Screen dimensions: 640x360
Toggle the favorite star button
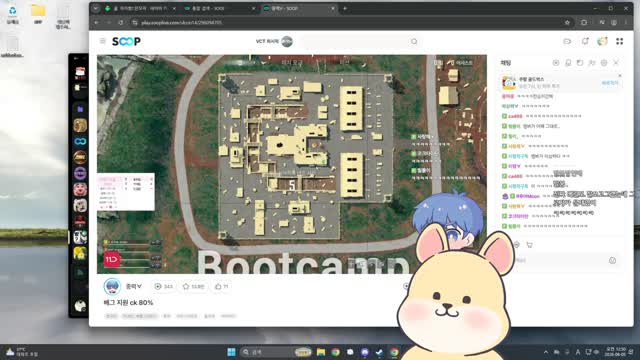tap(193, 287)
